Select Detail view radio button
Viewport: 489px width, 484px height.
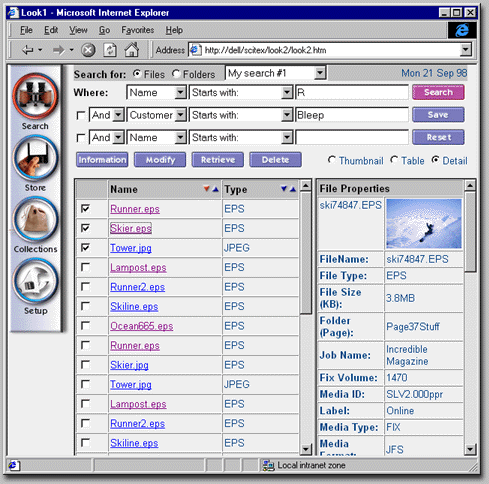pos(435,160)
